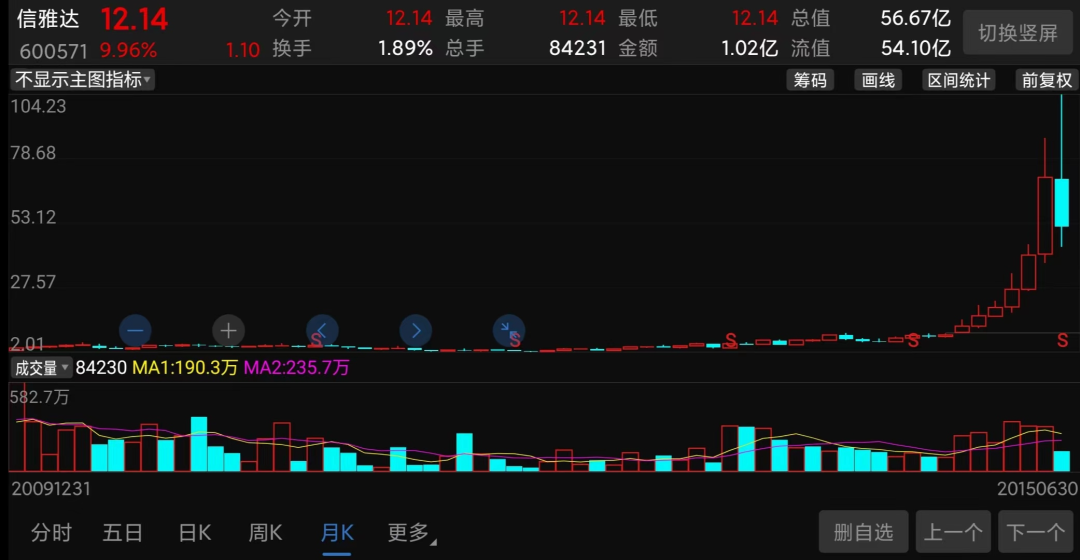The height and width of the screenshot is (560, 1080).
Task: Click the MA2:235.7万 label
Action: (296, 368)
